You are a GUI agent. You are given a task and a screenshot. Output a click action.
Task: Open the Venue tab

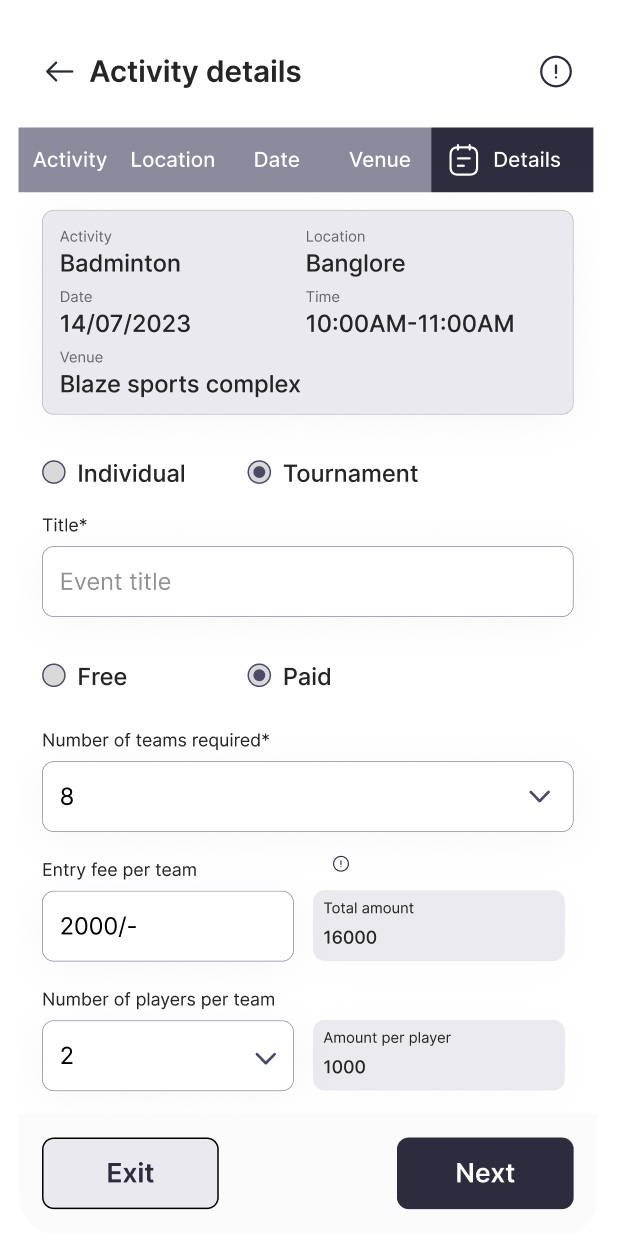[x=379, y=160]
